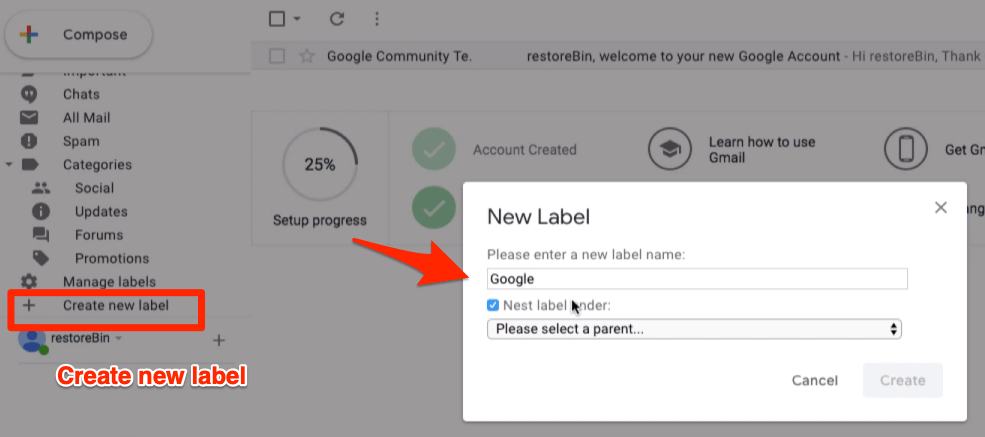Click the New Label dialog title
This screenshot has width=985, height=437.
(x=538, y=217)
